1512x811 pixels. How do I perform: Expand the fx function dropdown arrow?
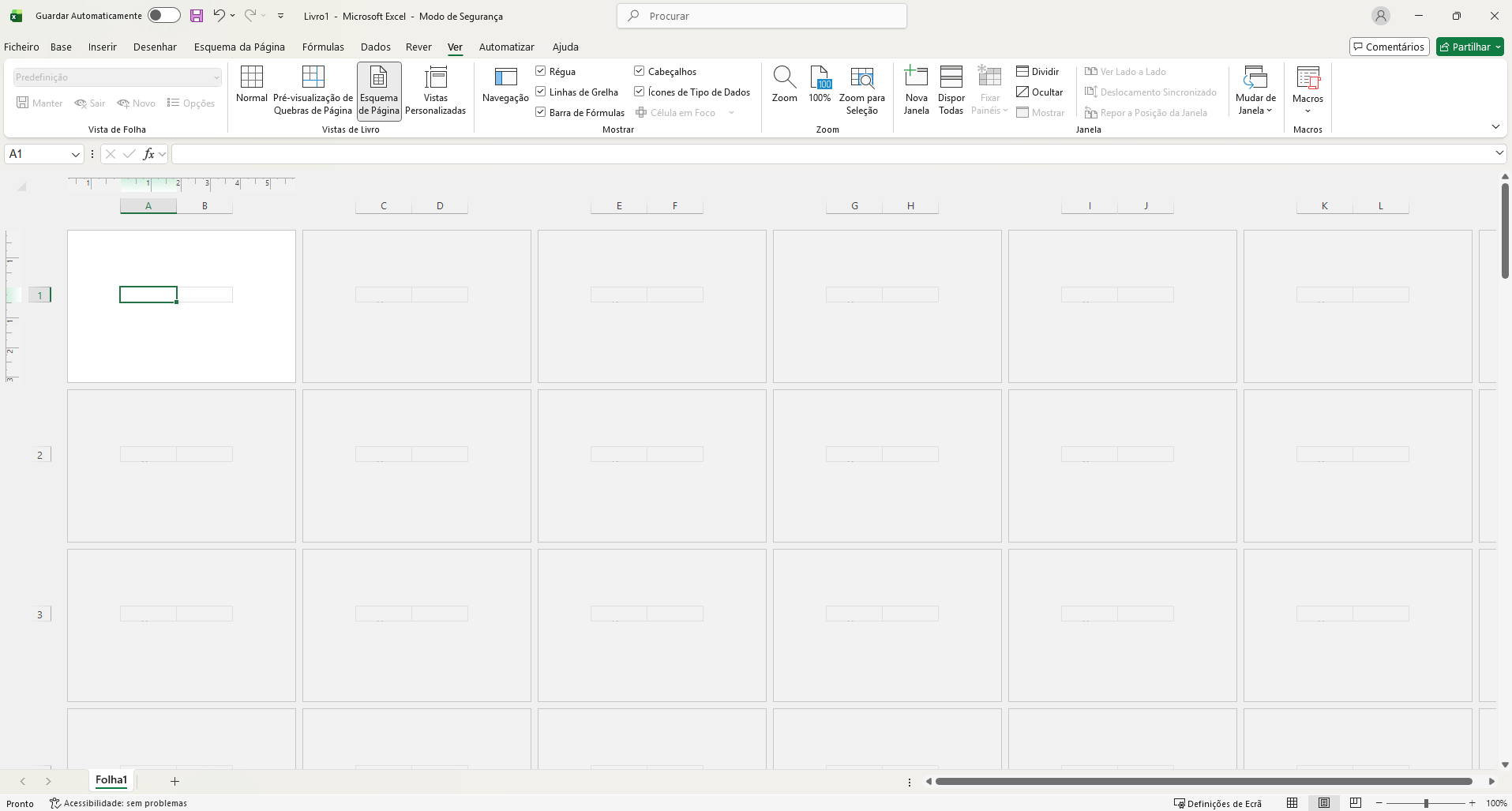coord(163,154)
